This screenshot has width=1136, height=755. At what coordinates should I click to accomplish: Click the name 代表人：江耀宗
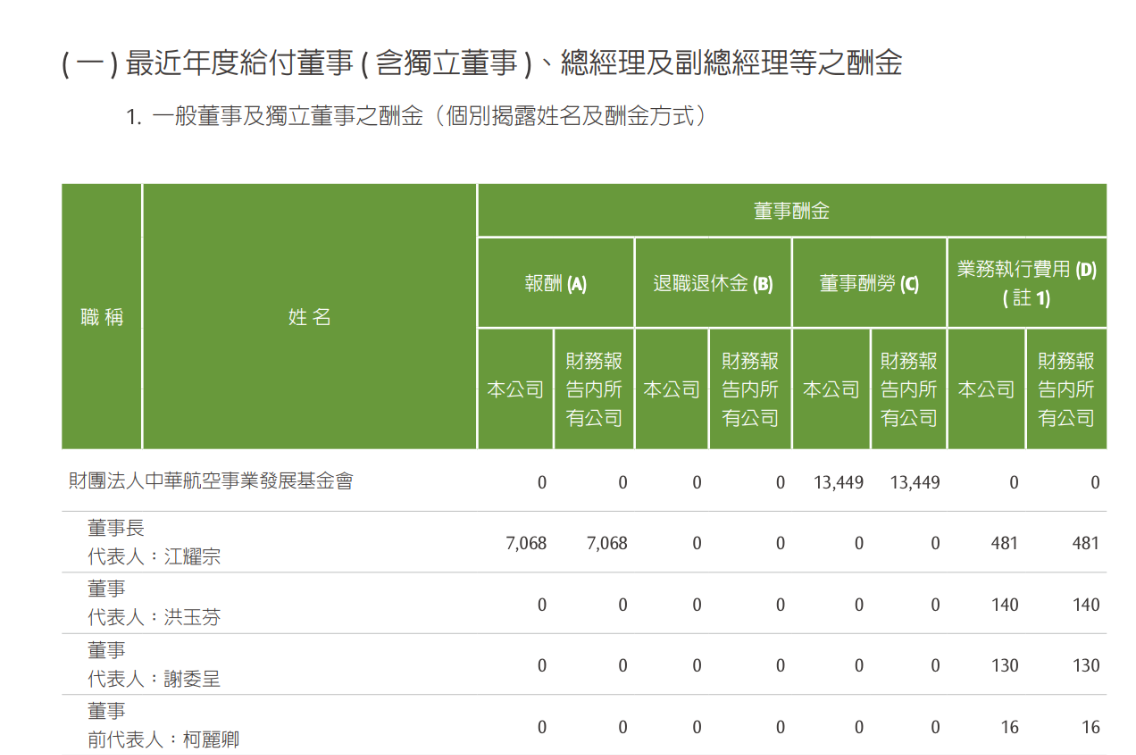click(x=154, y=557)
